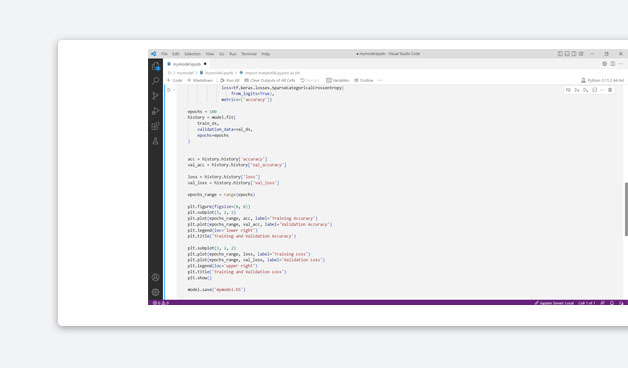Click errors and warnings status bar item

coord(161,303)
